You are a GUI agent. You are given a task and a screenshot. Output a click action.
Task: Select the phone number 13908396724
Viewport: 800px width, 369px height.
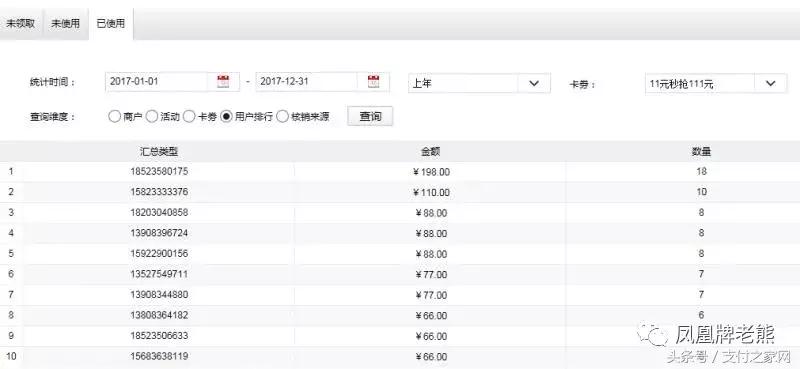[159, 233]
